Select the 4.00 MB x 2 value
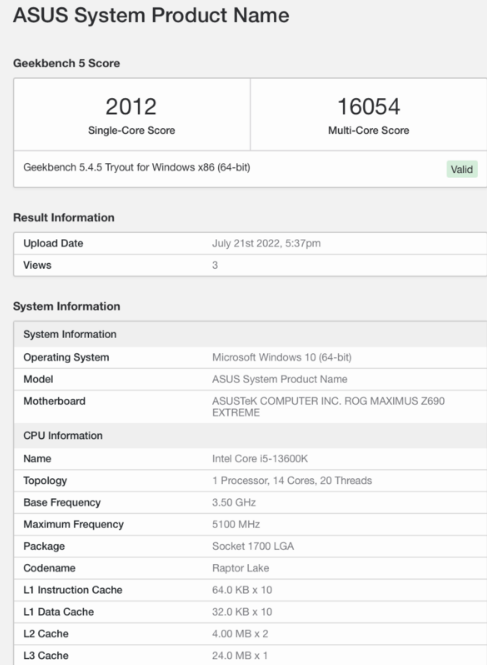 [x=240, y=634]
